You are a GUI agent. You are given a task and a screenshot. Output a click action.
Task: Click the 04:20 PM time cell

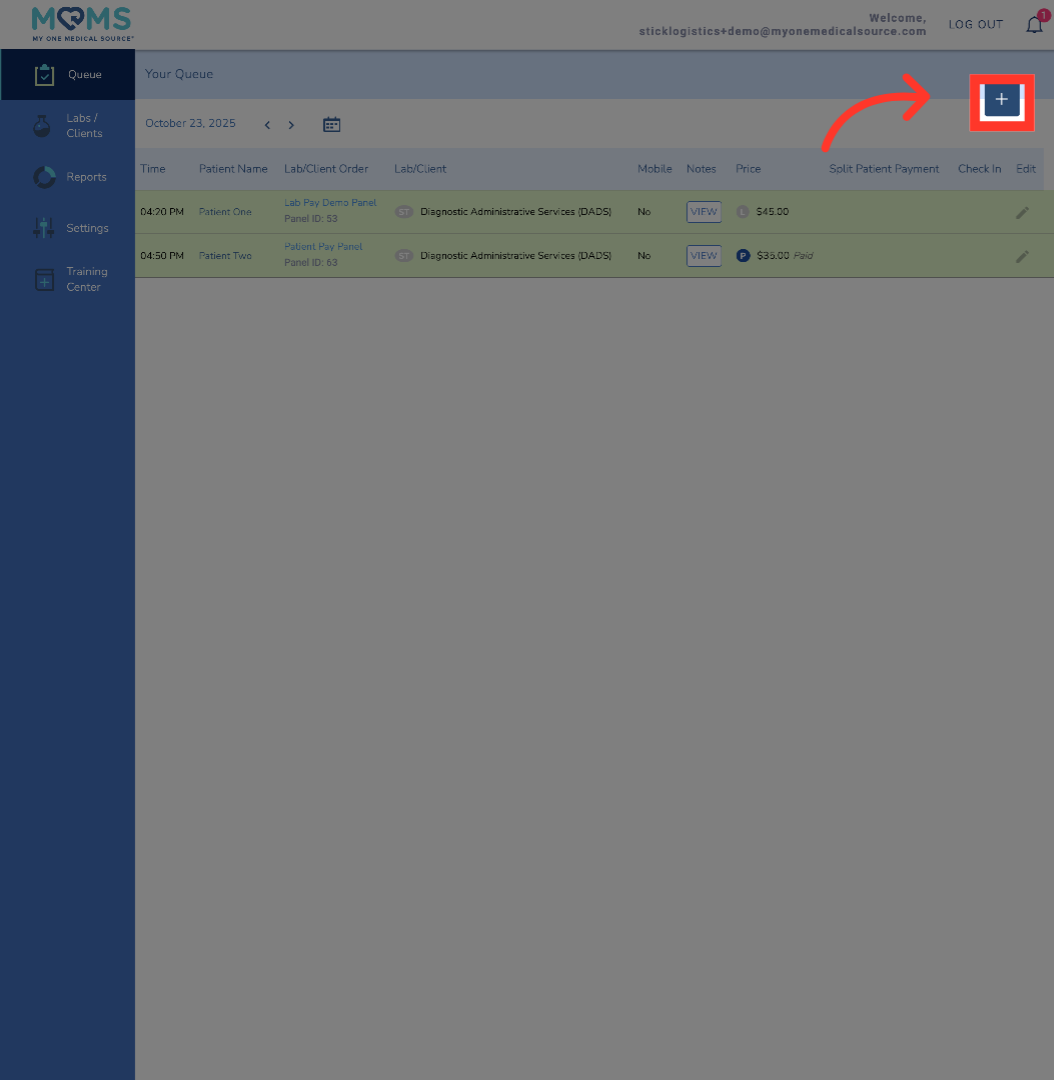coord(162,212)
